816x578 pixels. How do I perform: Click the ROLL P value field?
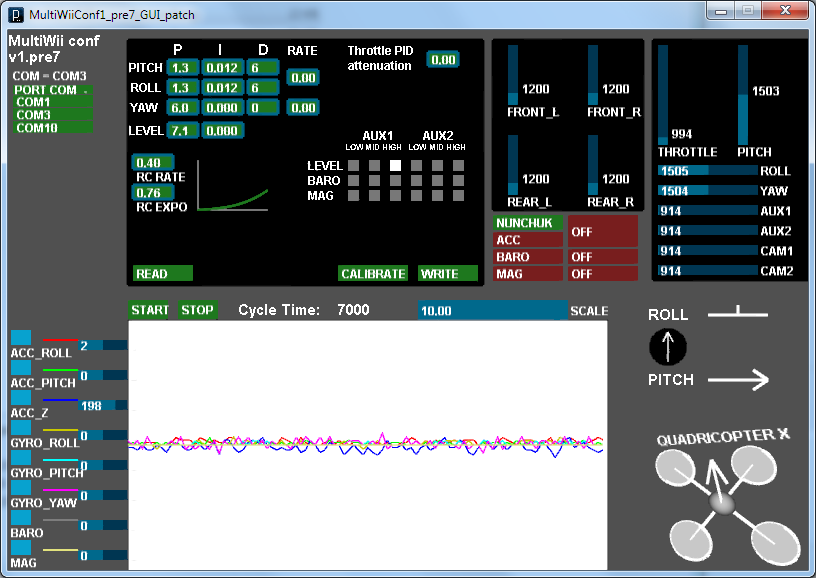(x=183, y=87)
